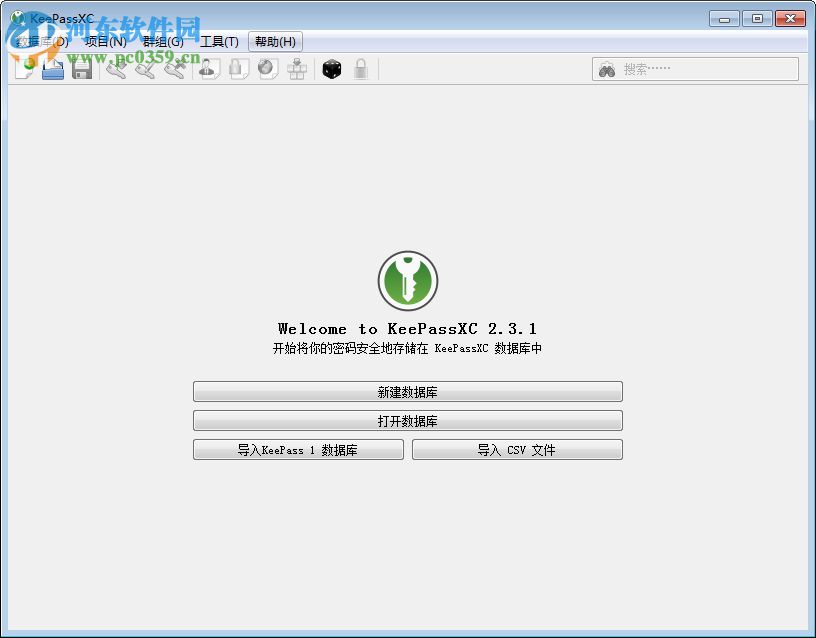Click the Delete entry key icon
The width and height of the screenshot is (816, 638).
pos(175,69)
